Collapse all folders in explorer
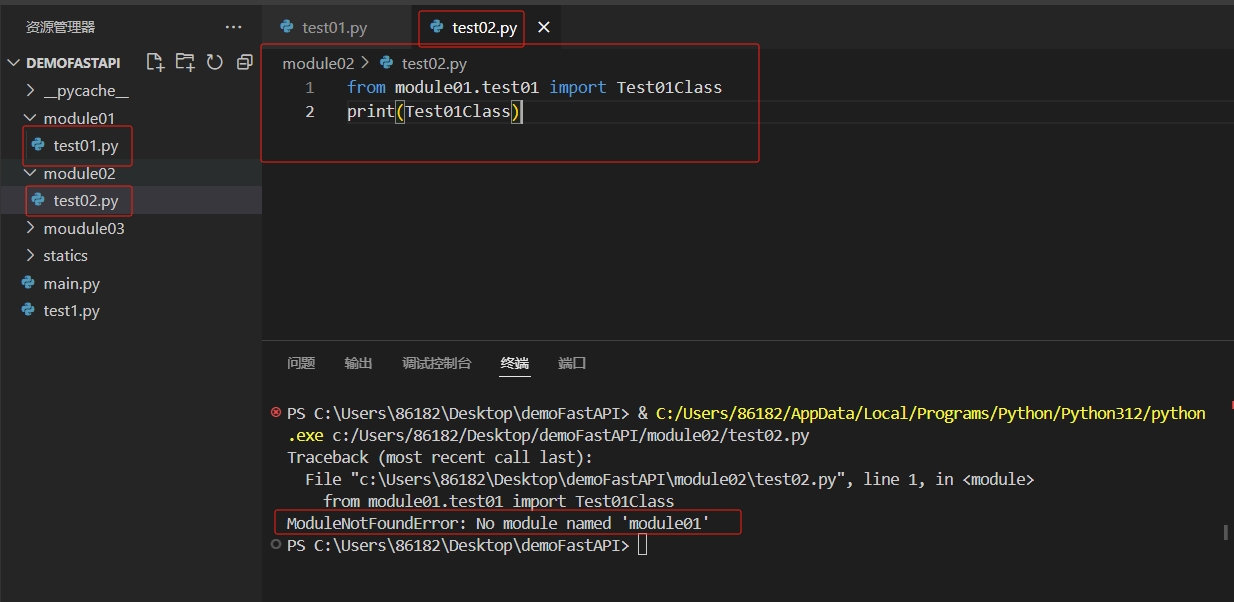Screen dimensions: 1234x602 click(244, 62)
